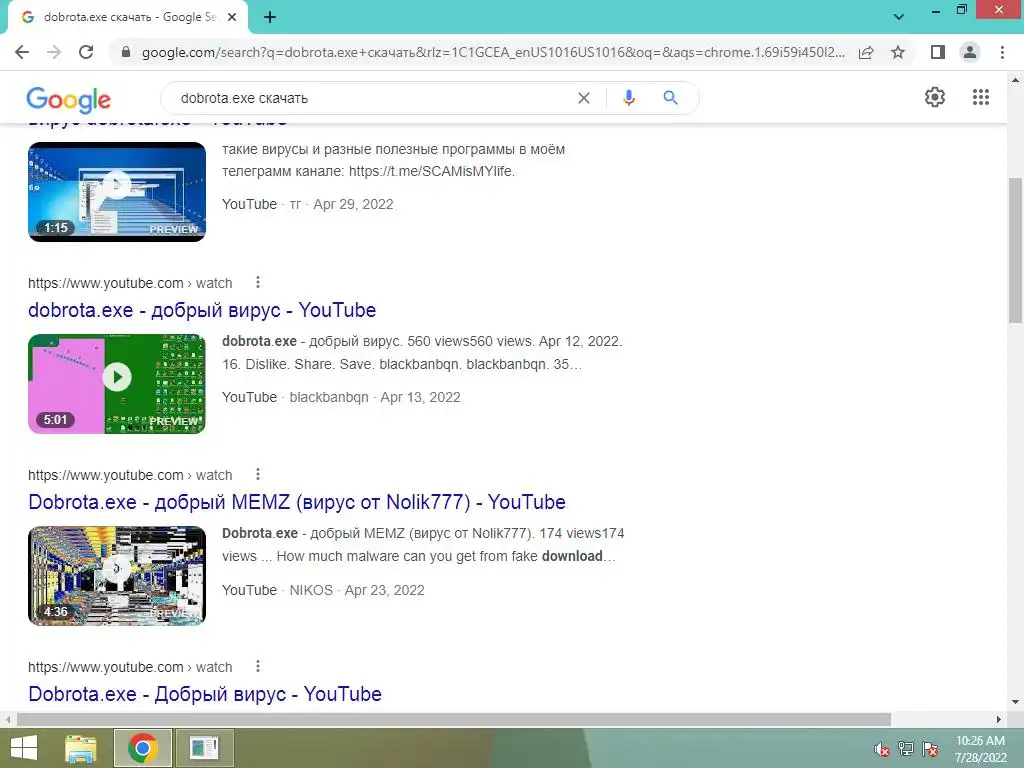
Task: Click the muted volume tray icon
Action: (882, 749)
